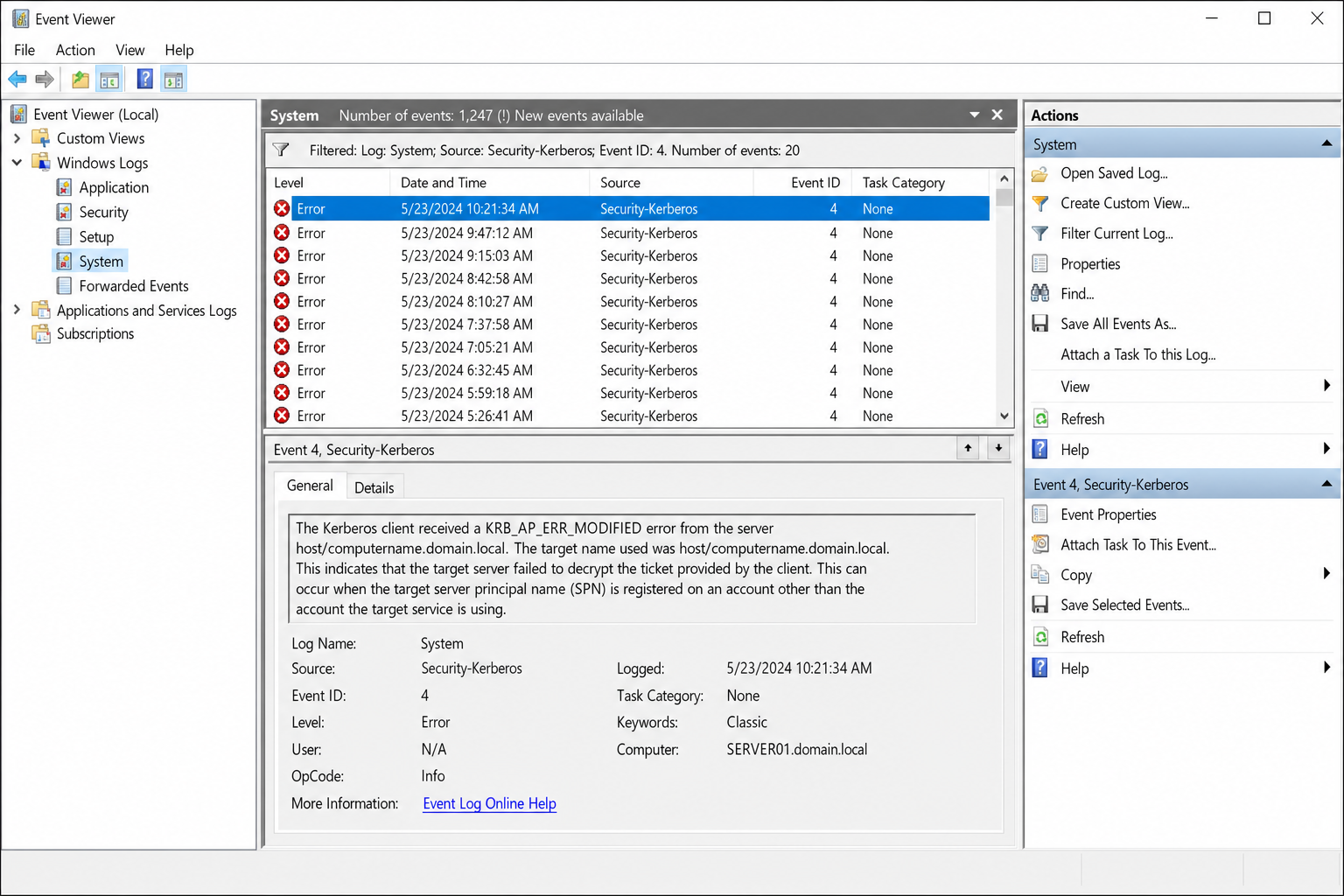Click the Find binoculars icon

[x=1040, y=293]
